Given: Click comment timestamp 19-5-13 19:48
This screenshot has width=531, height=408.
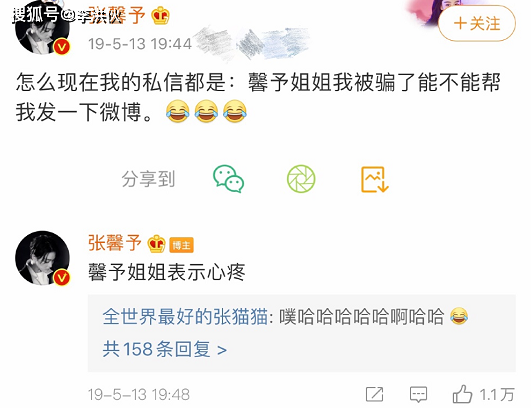Looking at the screenshot, I should click(139, 395).
